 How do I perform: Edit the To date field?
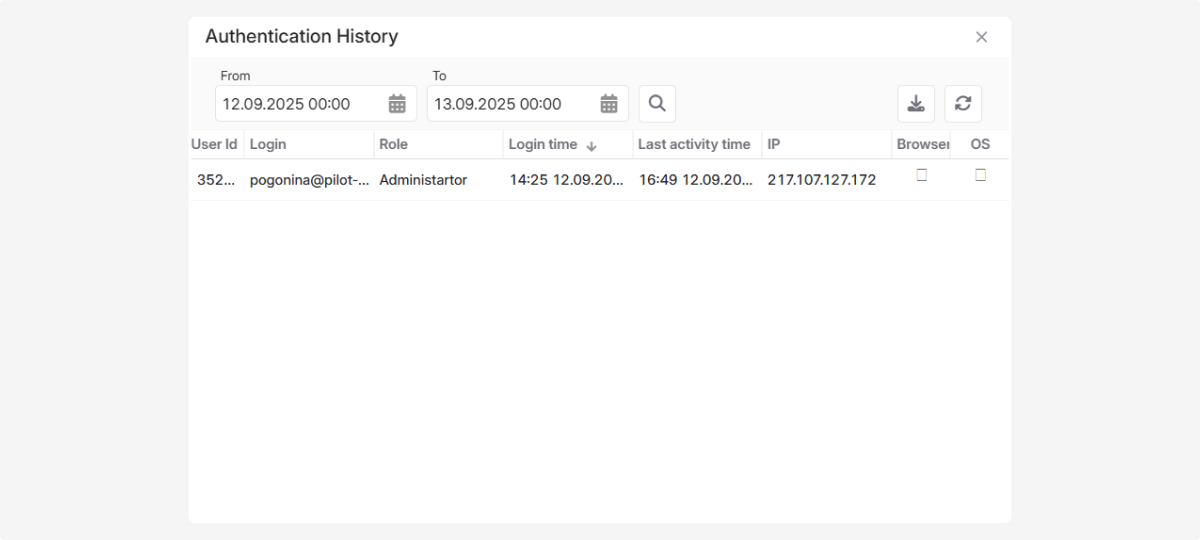(512, 104)
